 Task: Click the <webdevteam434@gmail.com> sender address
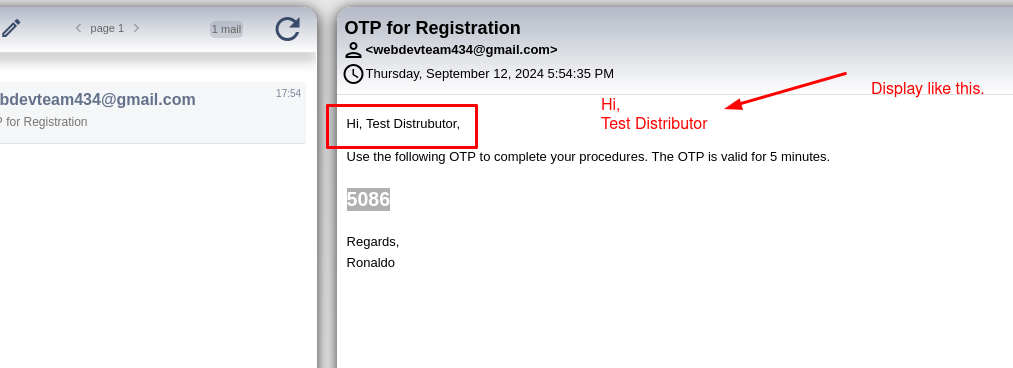coord(461,50)
